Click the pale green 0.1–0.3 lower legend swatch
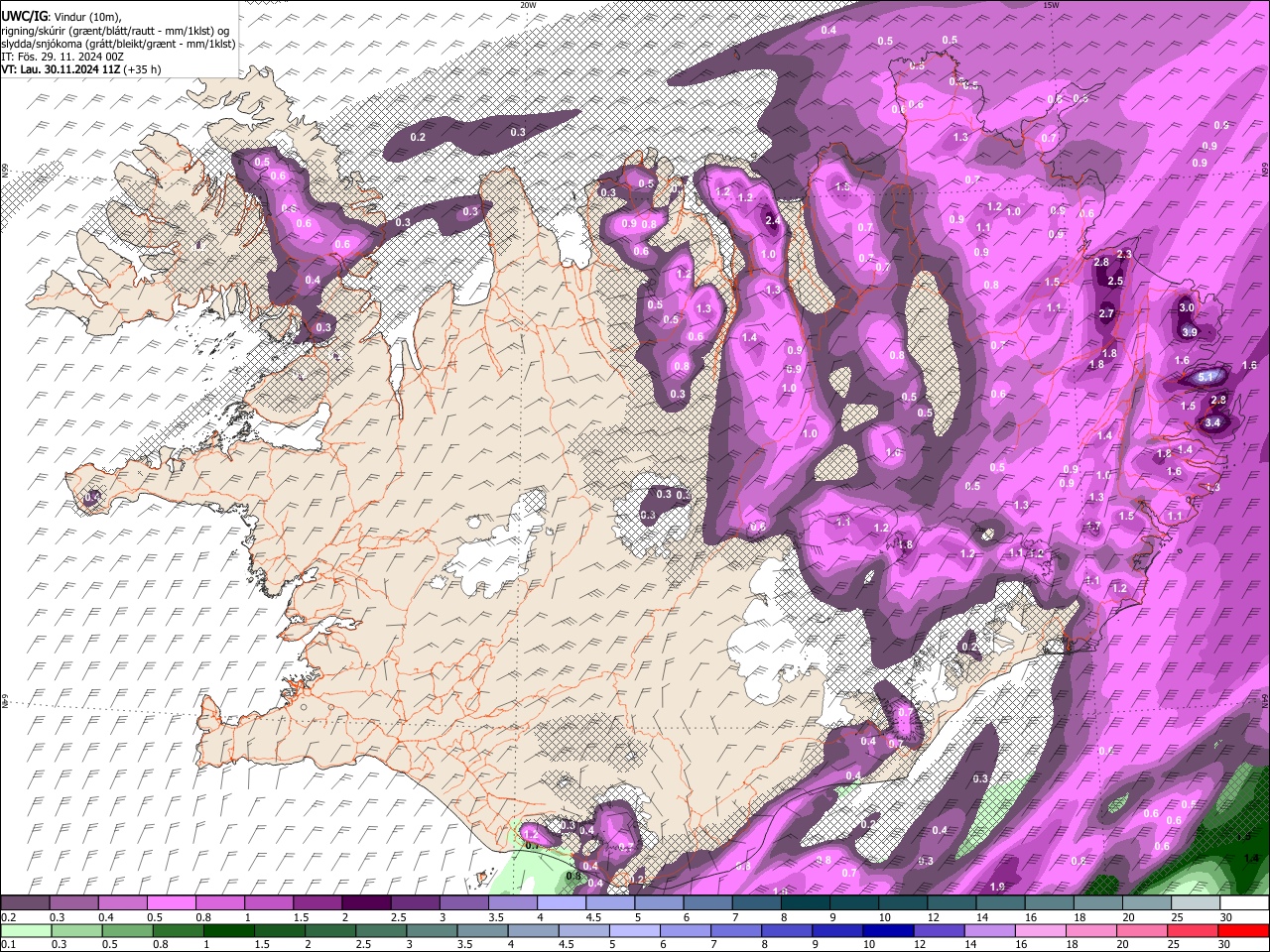 pyautogui.click(x=25, y=931)
